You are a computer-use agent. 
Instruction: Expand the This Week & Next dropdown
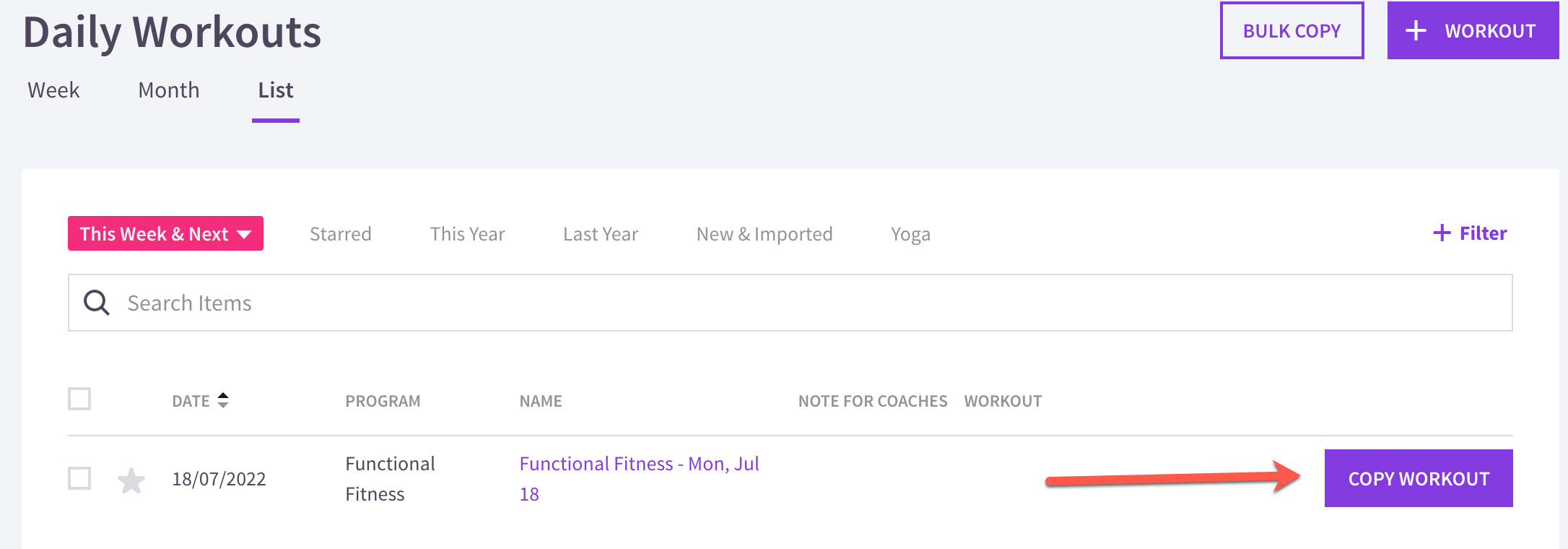(165, 233)
